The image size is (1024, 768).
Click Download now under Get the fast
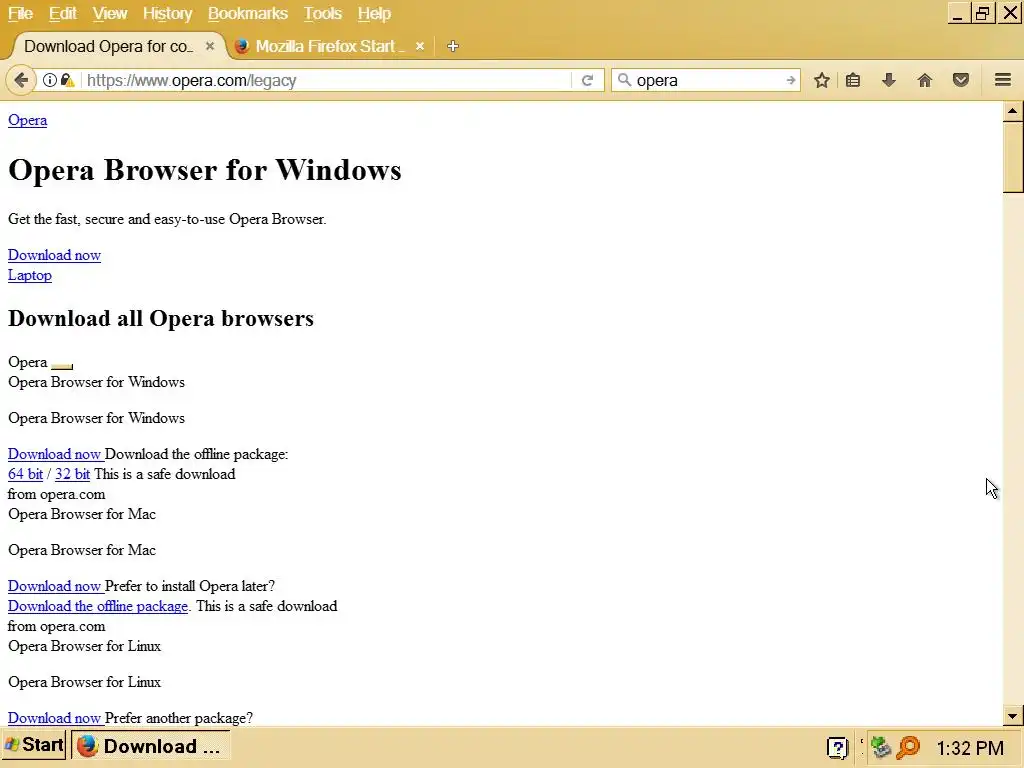(x=54, y=255)
